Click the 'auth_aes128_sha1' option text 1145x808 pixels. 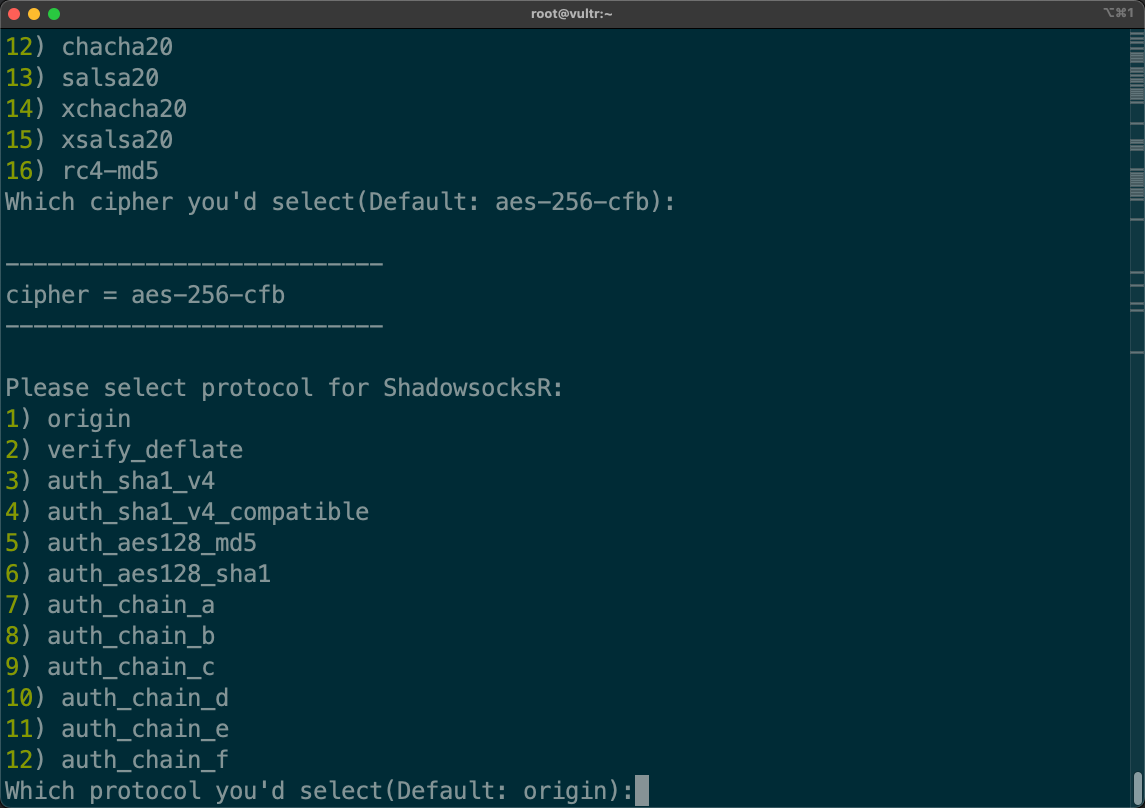click(158, 574)
